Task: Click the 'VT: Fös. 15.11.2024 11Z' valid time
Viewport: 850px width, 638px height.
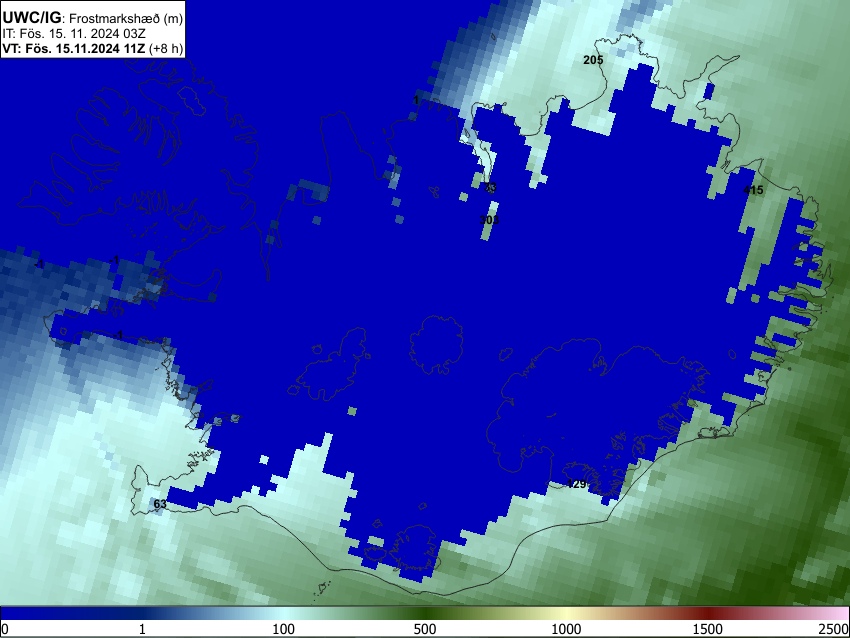Action: click(x=73, y=48)
